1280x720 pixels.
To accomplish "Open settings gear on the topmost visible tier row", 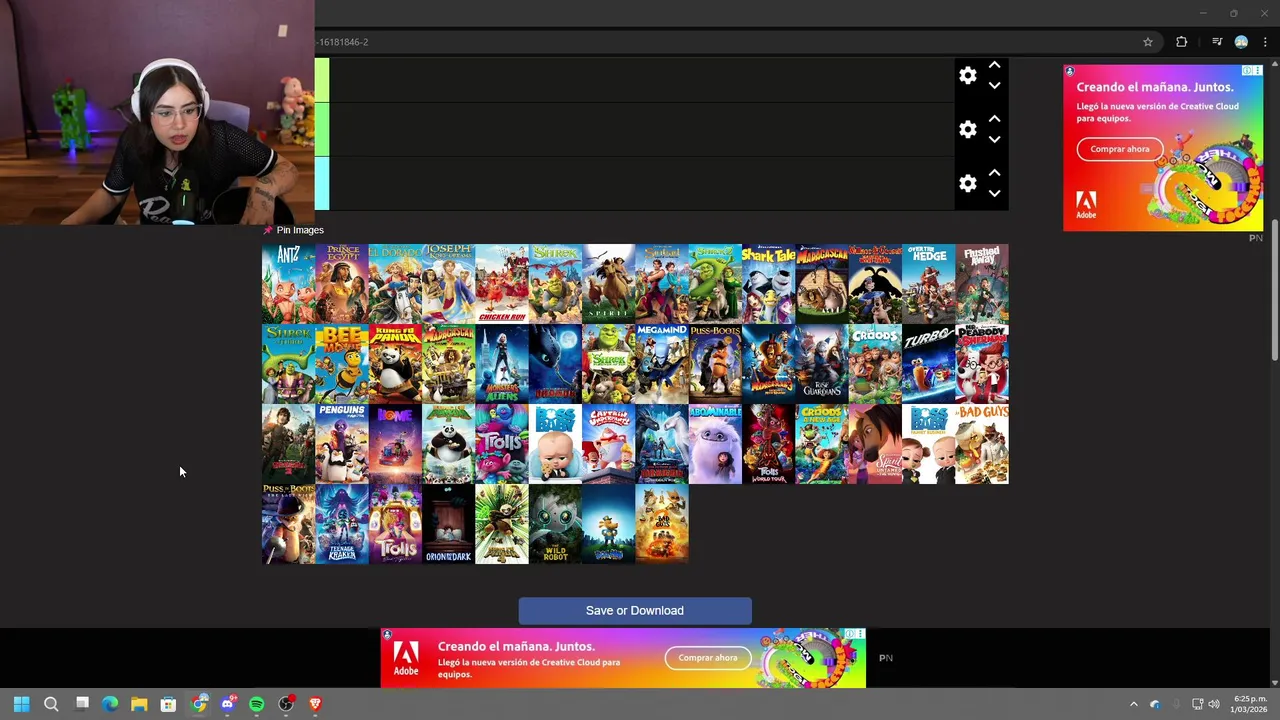I will 967,76.
